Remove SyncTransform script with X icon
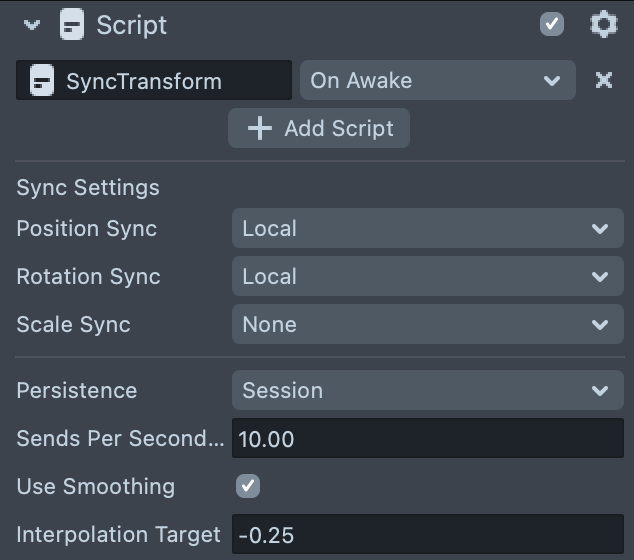Image resolution: width=634 pixels, height=560 pixels. (x=603, y=80)
